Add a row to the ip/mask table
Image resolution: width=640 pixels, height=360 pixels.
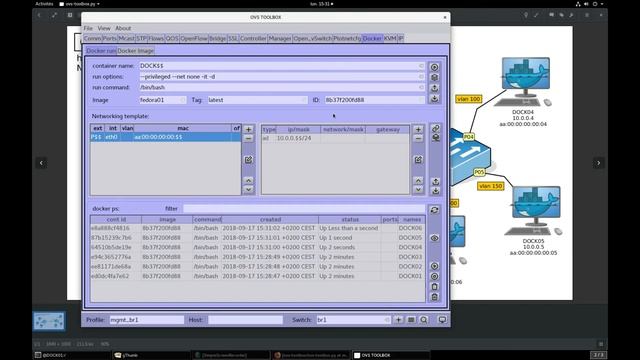tap(418, 129)
